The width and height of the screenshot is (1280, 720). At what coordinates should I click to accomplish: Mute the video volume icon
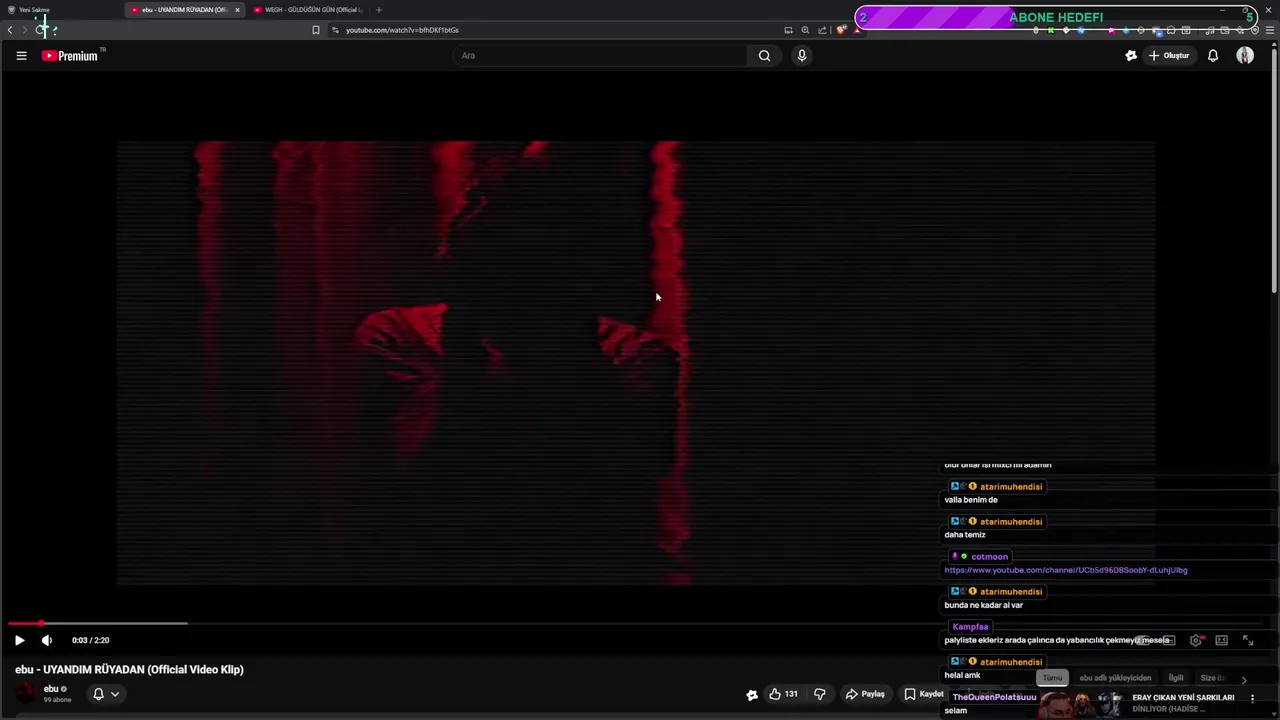pos(46,640)
